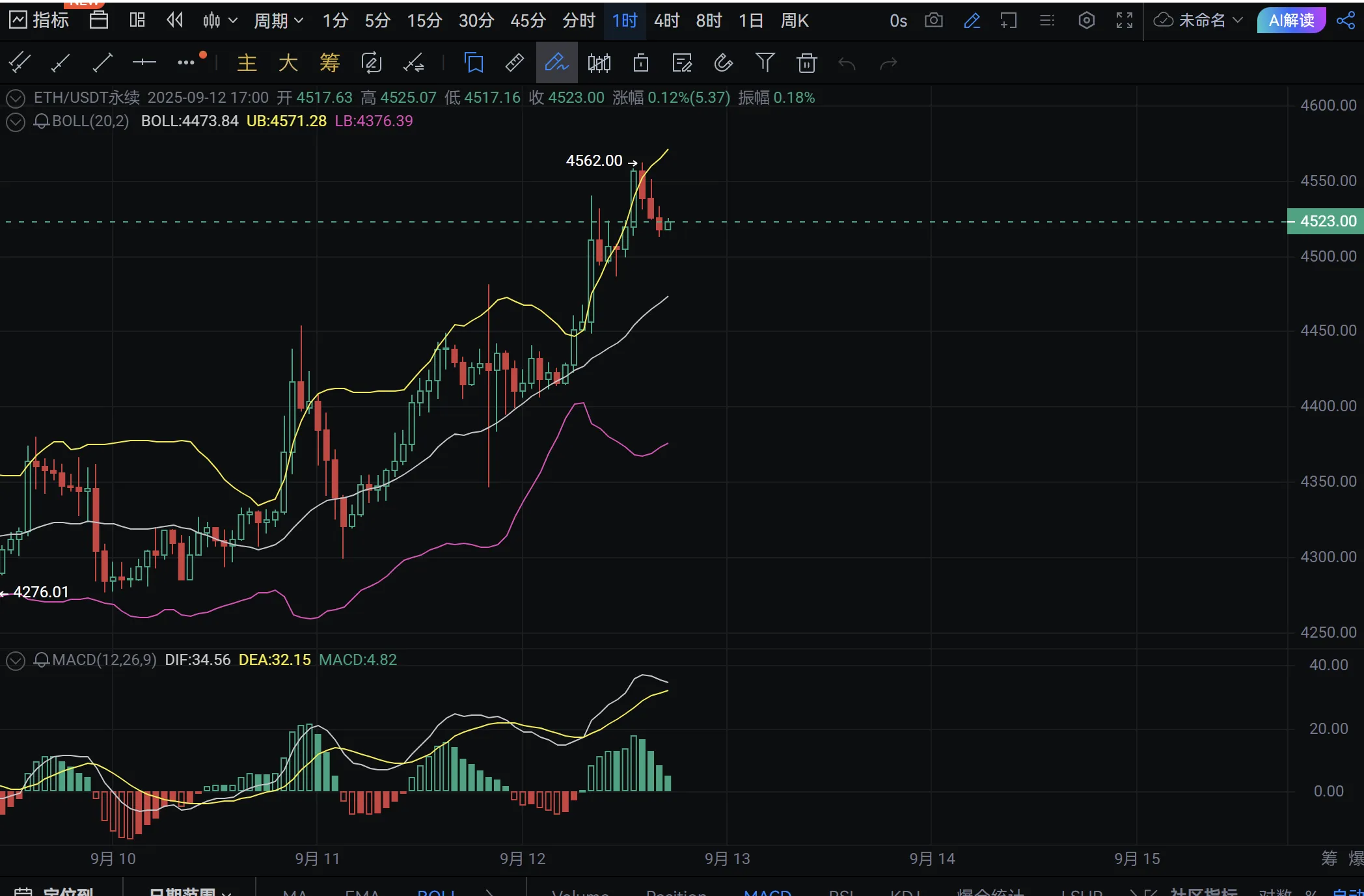This screenshot has height=896, width=1364.
Task: Open the multi-chart layout icon
Action: pyautogui.click(x=137, y=21)
